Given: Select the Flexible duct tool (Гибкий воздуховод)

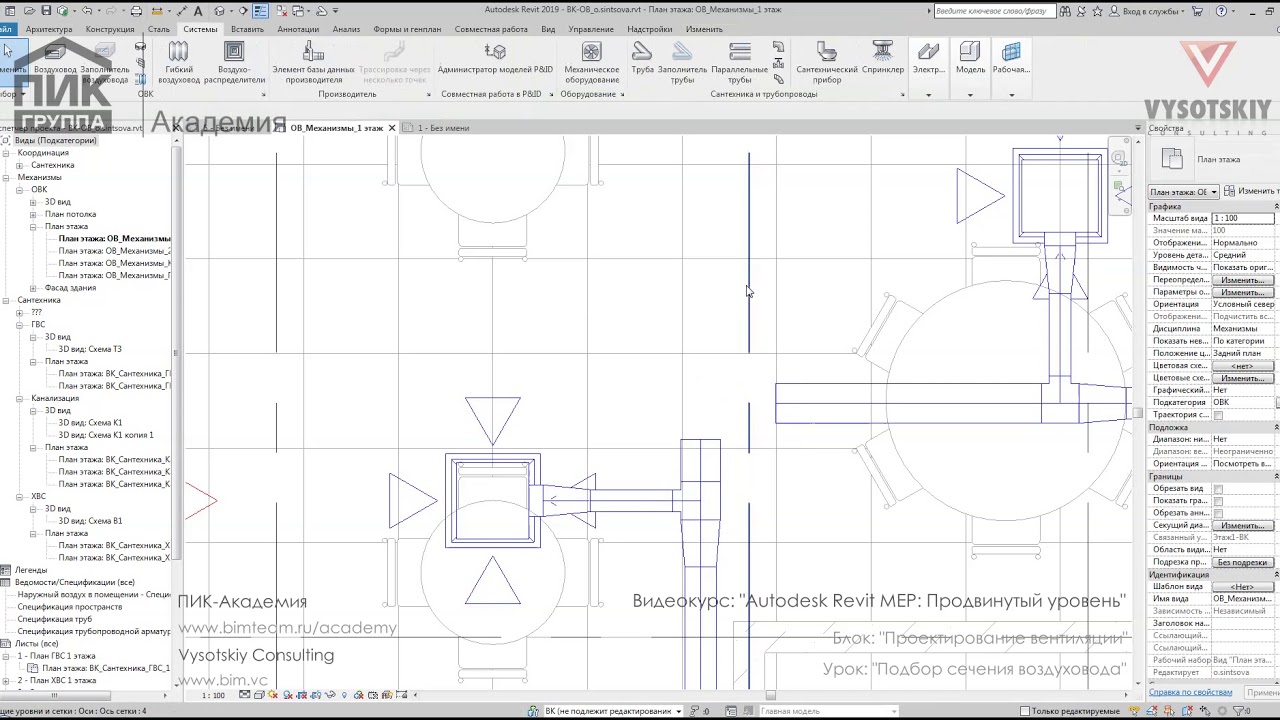Looking at the screenshot, I should point(179,62).
